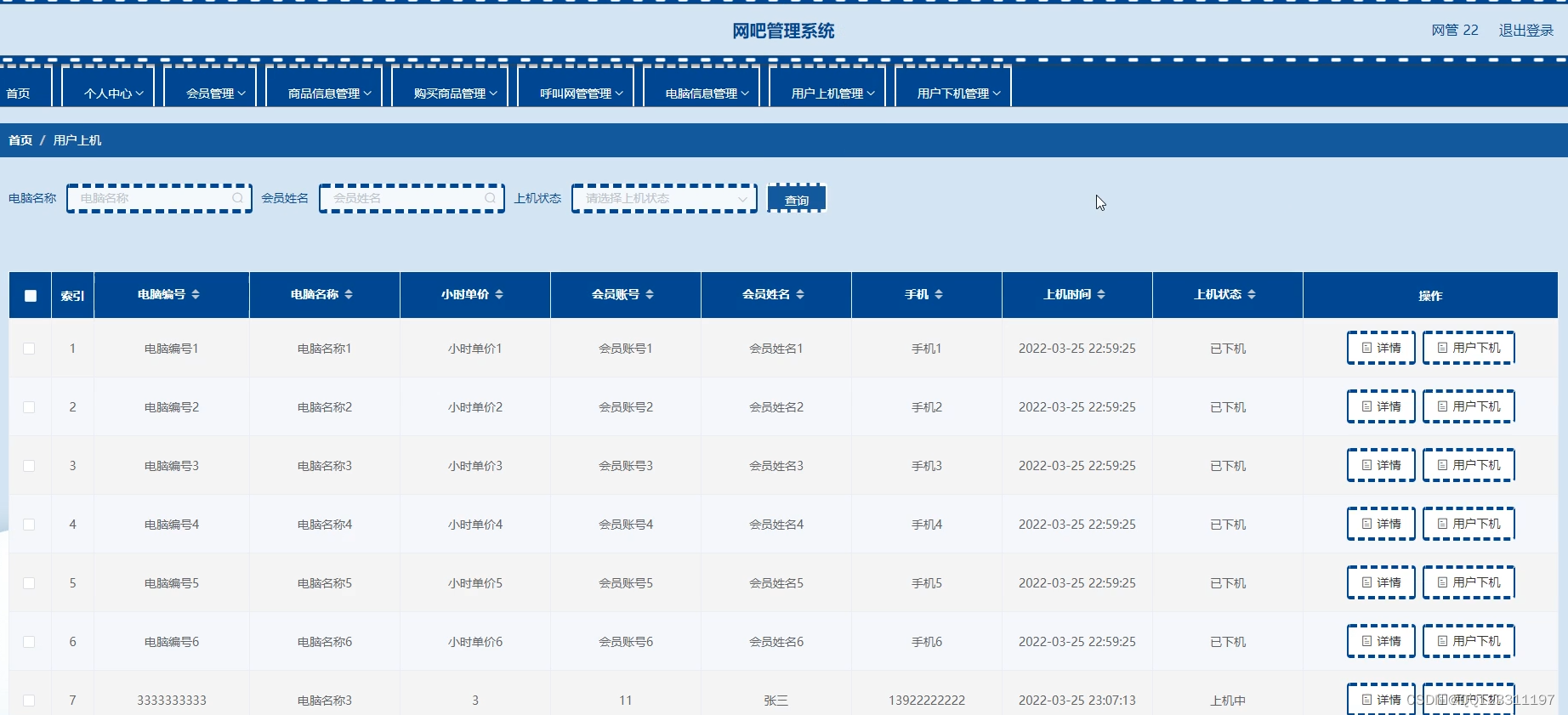Go to 首页 in navigation bar
This screenshot has height=715, width=1568.
[18, 93]
